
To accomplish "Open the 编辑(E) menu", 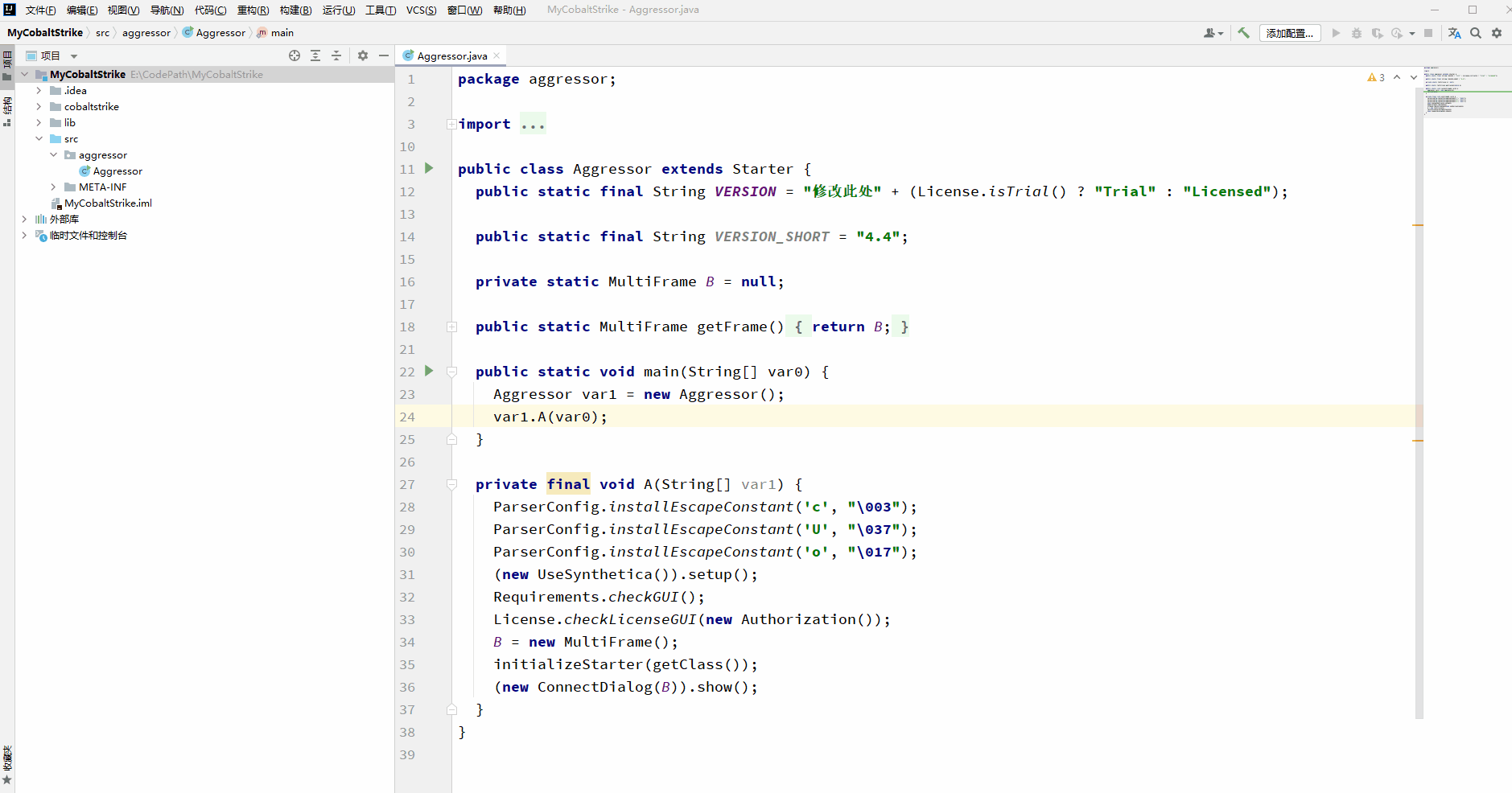I will click(82, 10).
